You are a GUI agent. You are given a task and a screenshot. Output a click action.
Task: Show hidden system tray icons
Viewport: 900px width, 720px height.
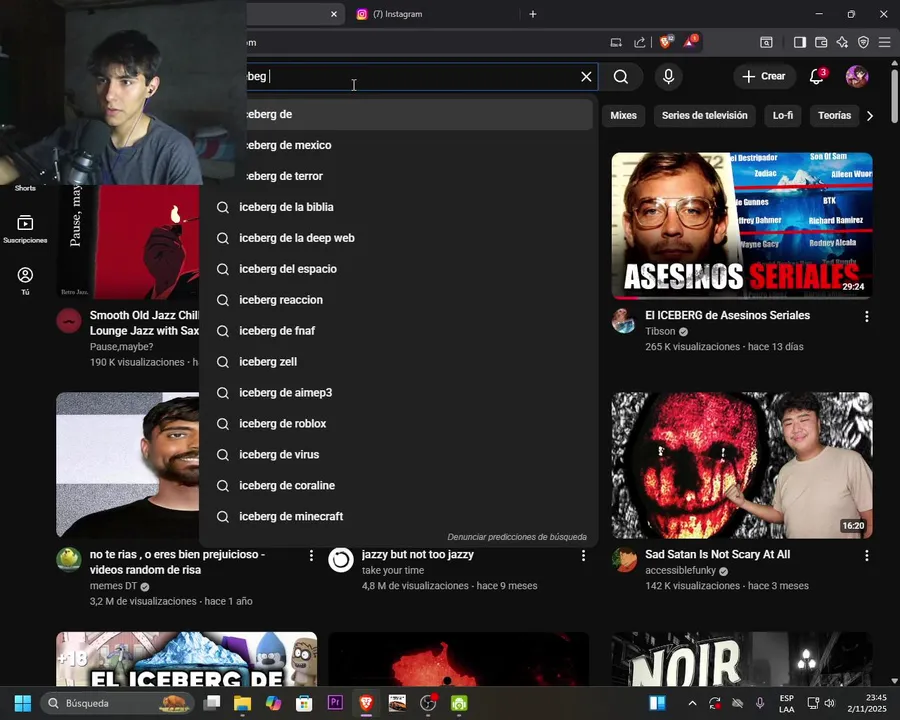[x=692, y=703]
